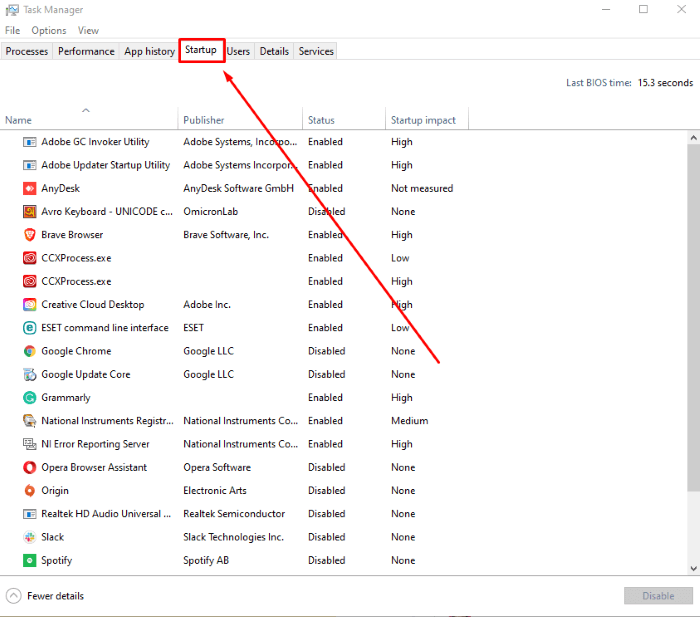Click High impact in the NI Error Reporting row

(x=402, y=444)
